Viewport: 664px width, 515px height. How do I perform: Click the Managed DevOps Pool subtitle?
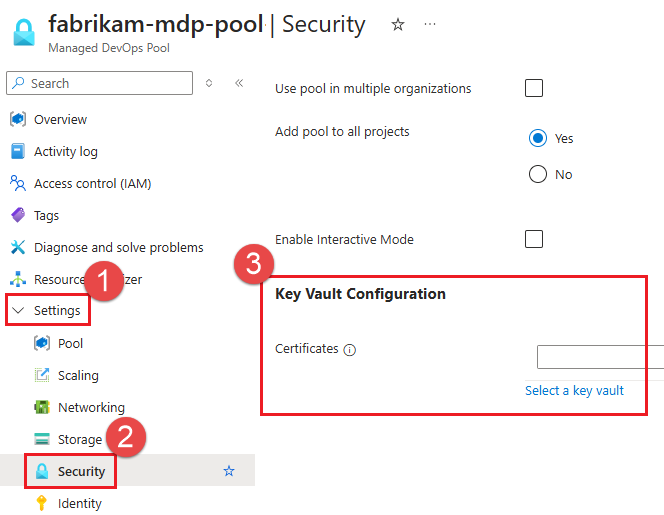(109, 48)
